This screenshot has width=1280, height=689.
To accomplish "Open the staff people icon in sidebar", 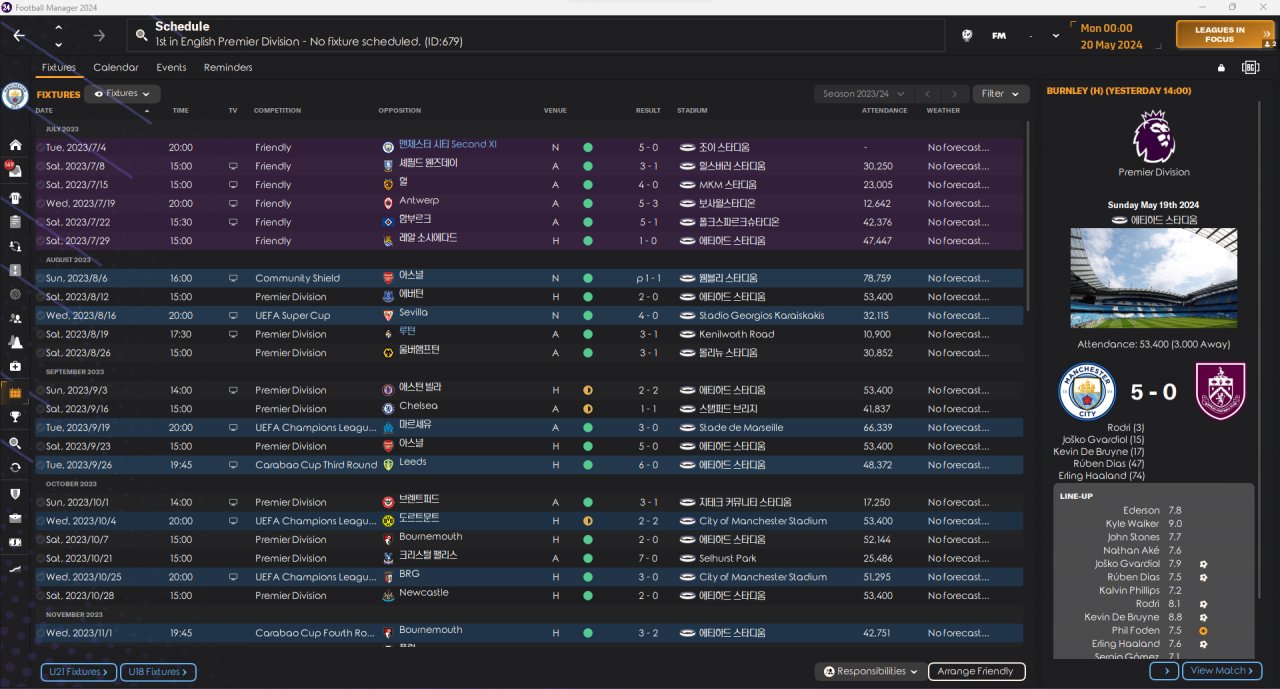I will pos(15,319).
